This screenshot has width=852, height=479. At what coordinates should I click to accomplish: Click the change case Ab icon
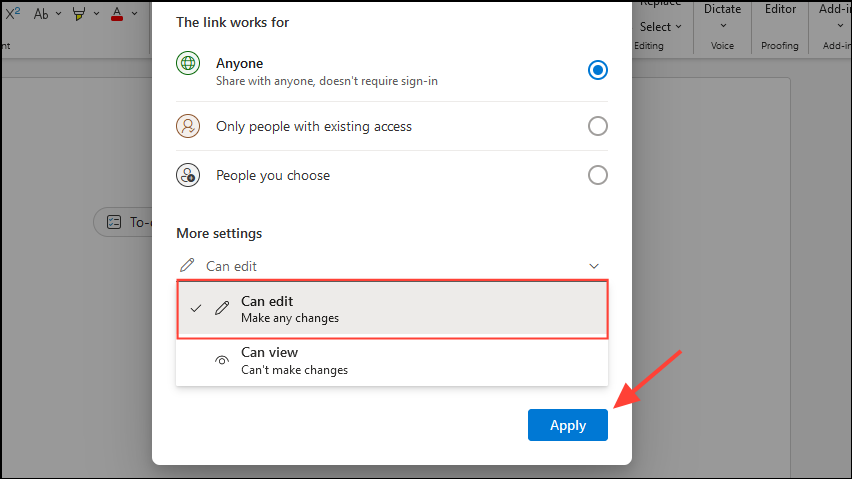tap(41, 13)
